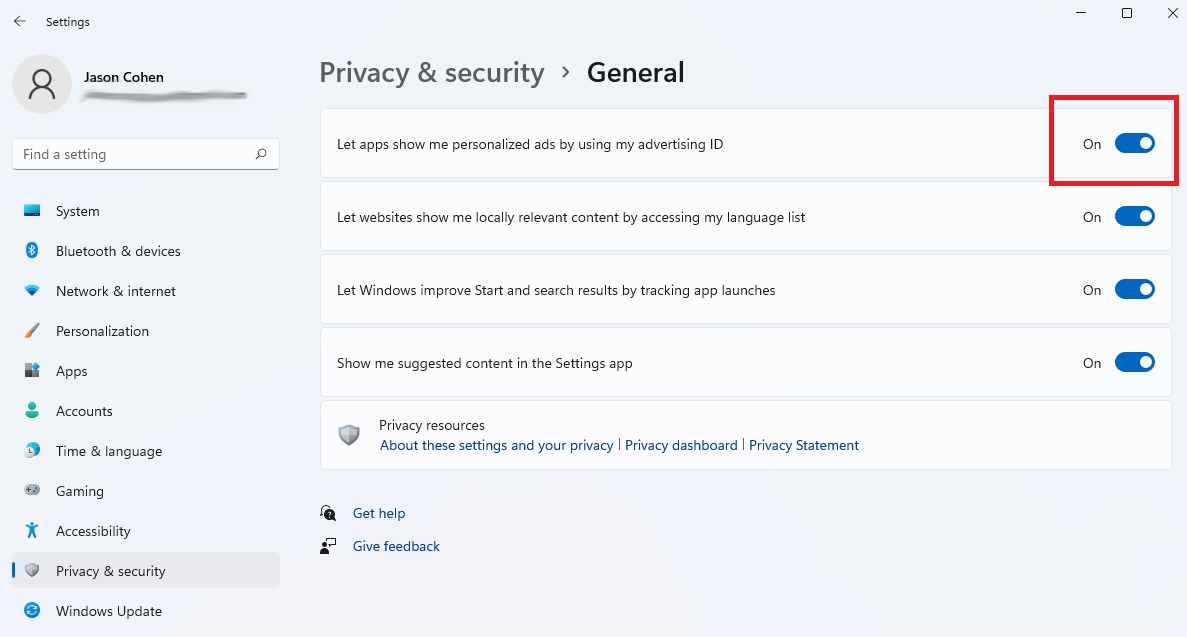Viewport: 1187px width, 637px height.
Task: Toggle off tracking app launches
Action: pyautogui.click(x=1134, y=290)
